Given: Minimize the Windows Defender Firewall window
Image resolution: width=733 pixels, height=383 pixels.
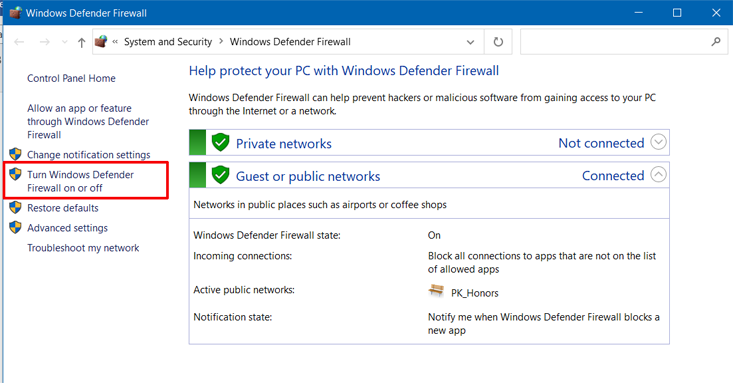Looking at the screenshot, I should click(x=639, y=13).
